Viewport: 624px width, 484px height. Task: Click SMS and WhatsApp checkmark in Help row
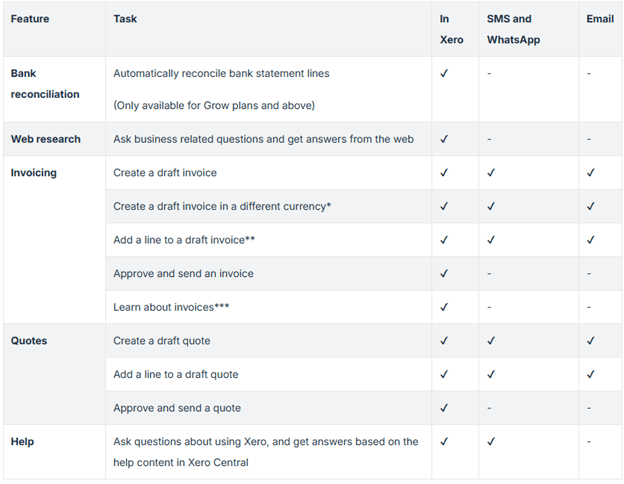pyautogui.click(x=491, y=441)
